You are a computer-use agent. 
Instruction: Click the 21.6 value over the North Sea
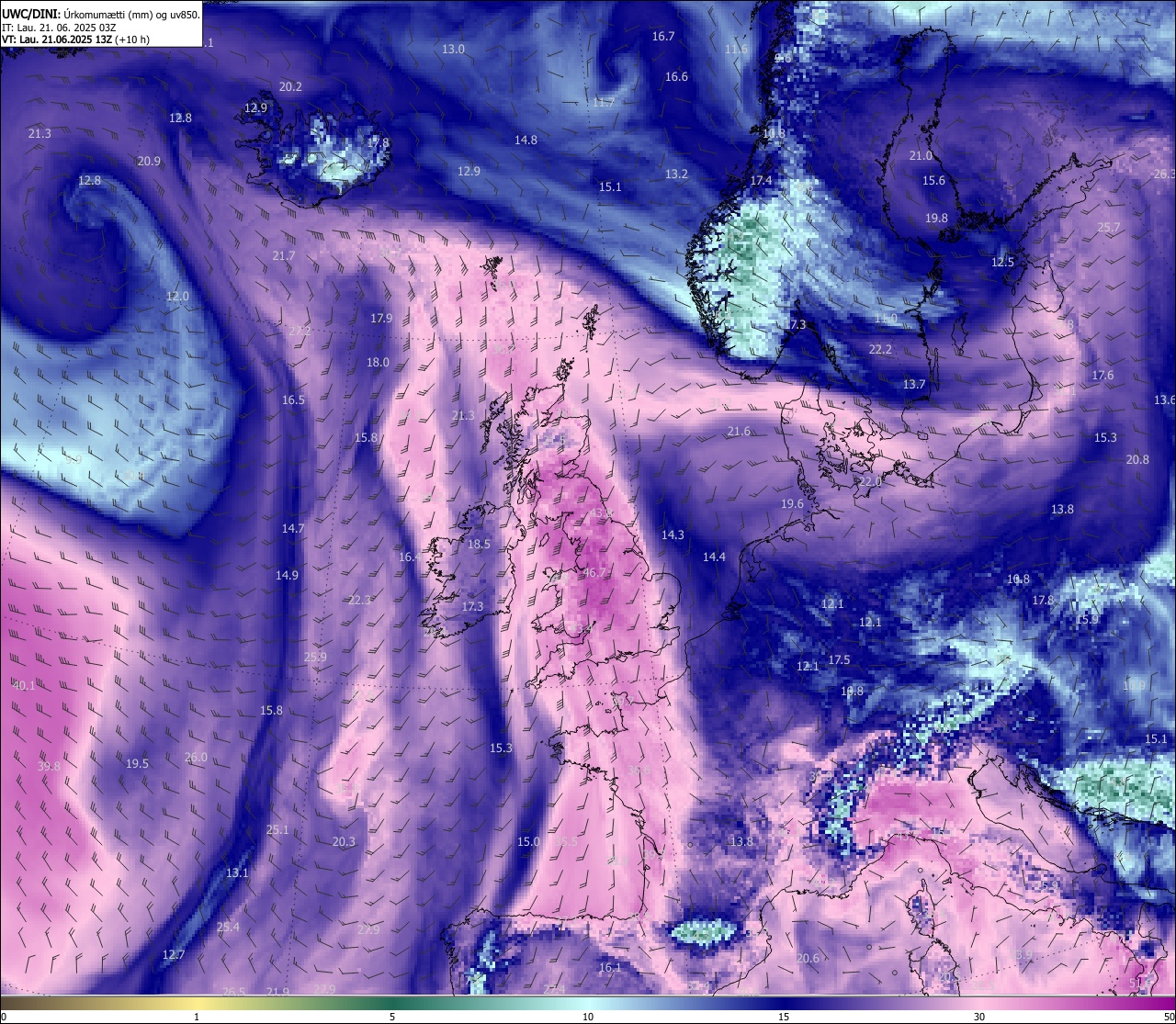click(739, 431)
